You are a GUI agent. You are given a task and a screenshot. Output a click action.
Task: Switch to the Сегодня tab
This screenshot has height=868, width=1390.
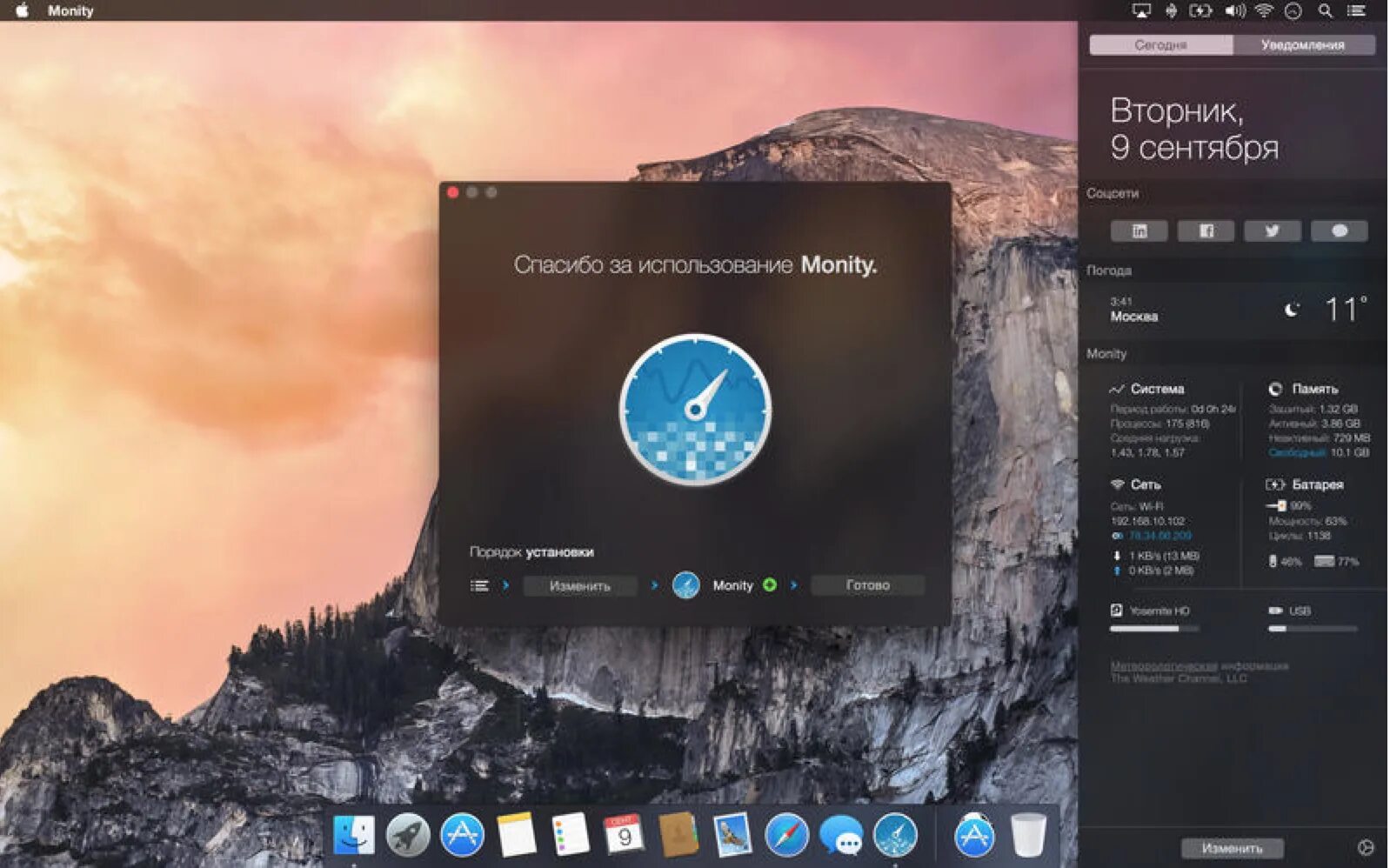click(1160, 44)
